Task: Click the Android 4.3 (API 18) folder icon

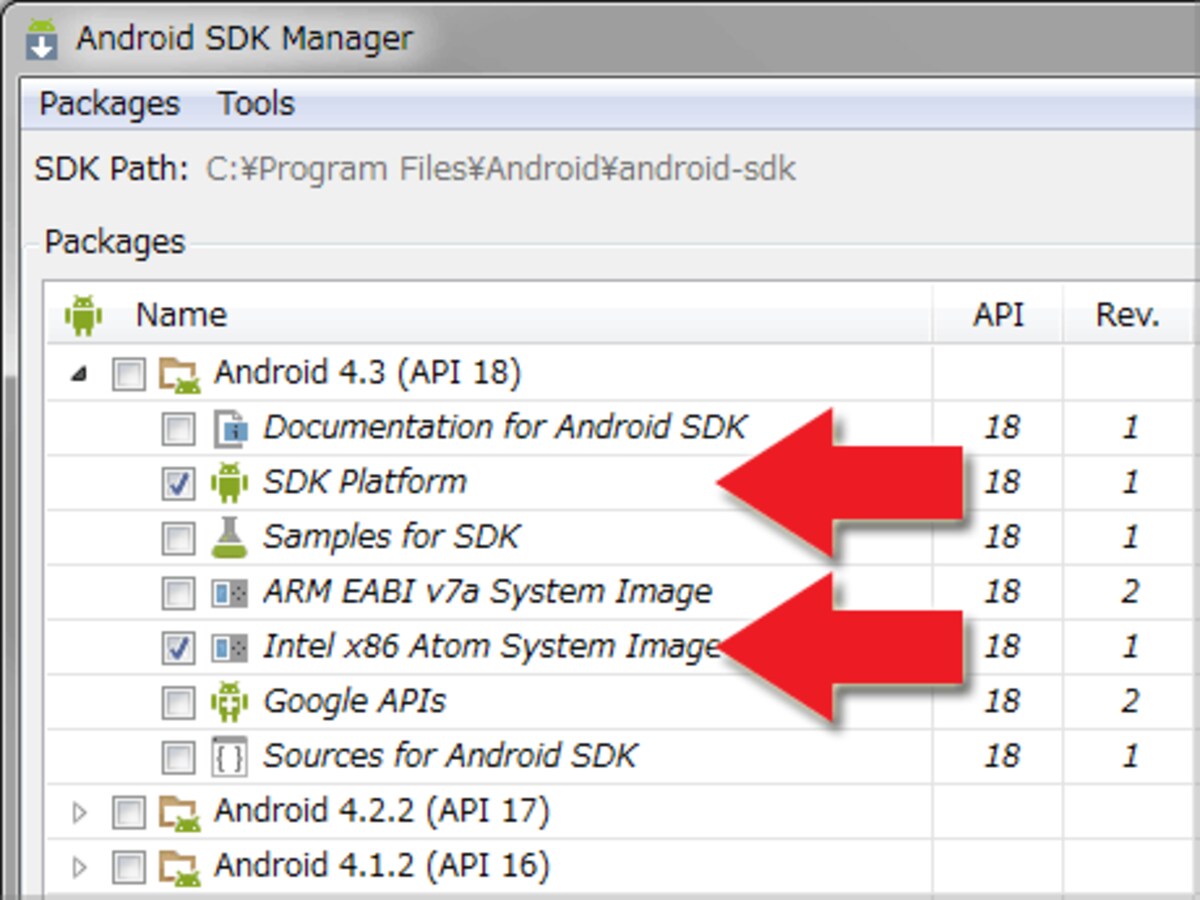Action: 179,374
